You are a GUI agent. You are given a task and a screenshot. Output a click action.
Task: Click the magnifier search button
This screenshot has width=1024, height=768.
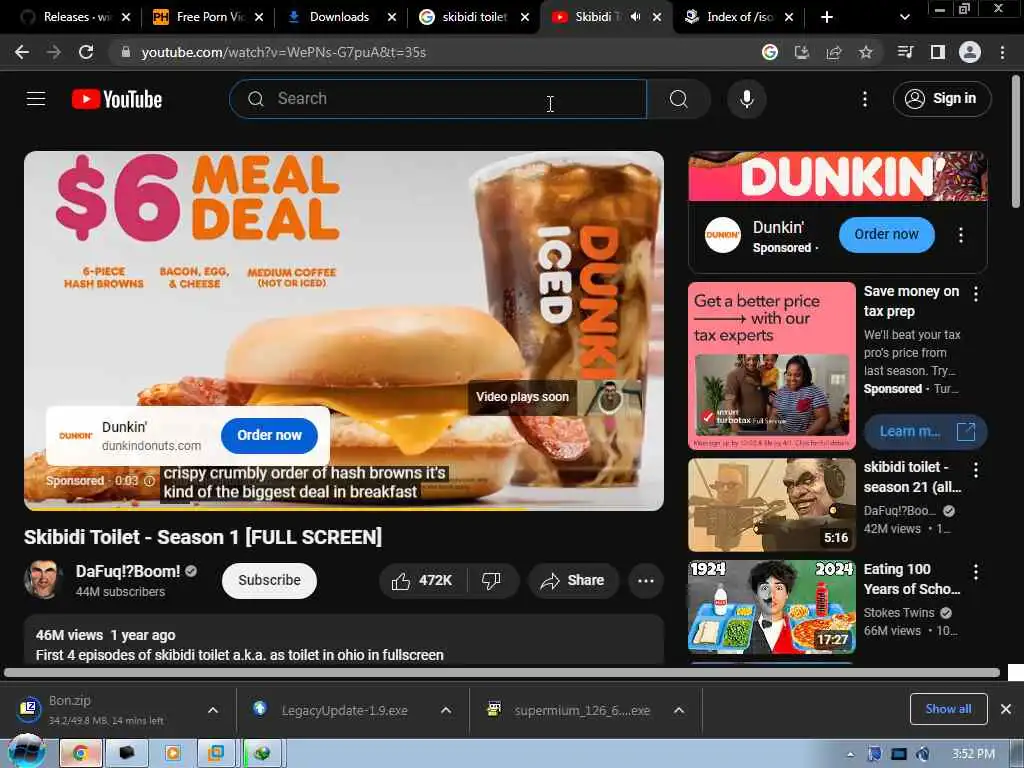tap(679, 99)
